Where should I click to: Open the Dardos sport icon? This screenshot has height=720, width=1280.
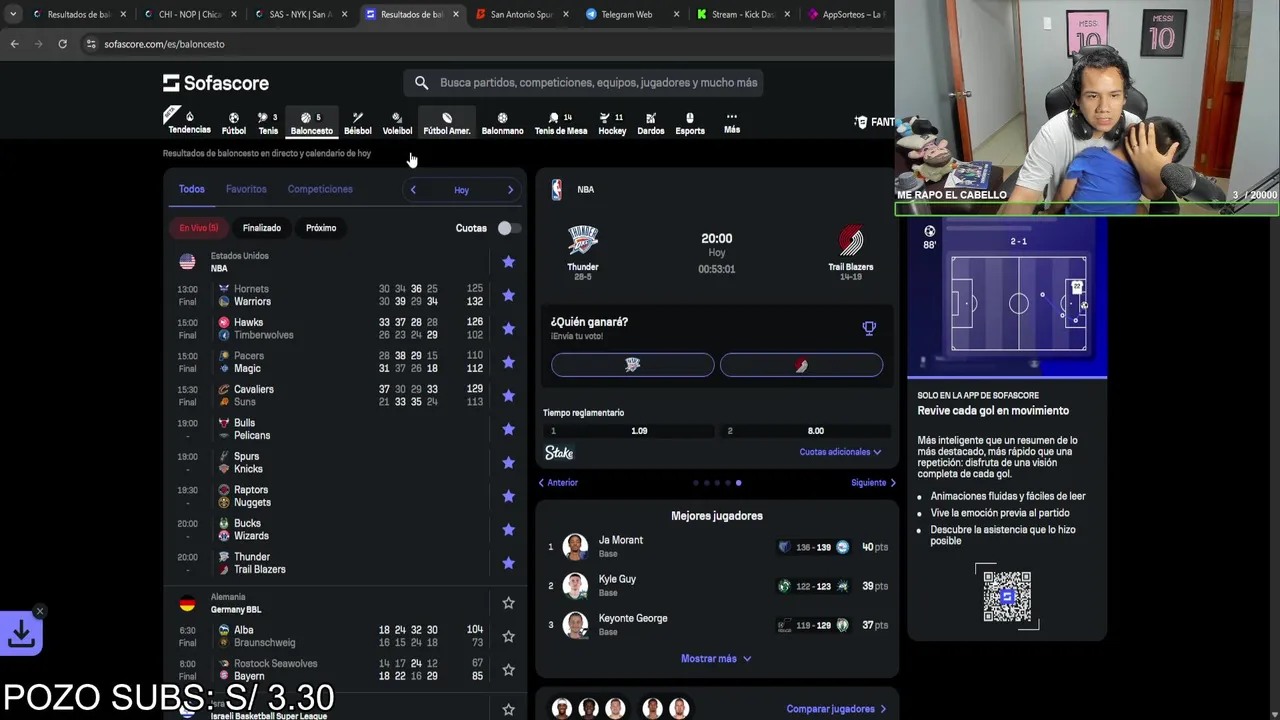coord(651,123)
